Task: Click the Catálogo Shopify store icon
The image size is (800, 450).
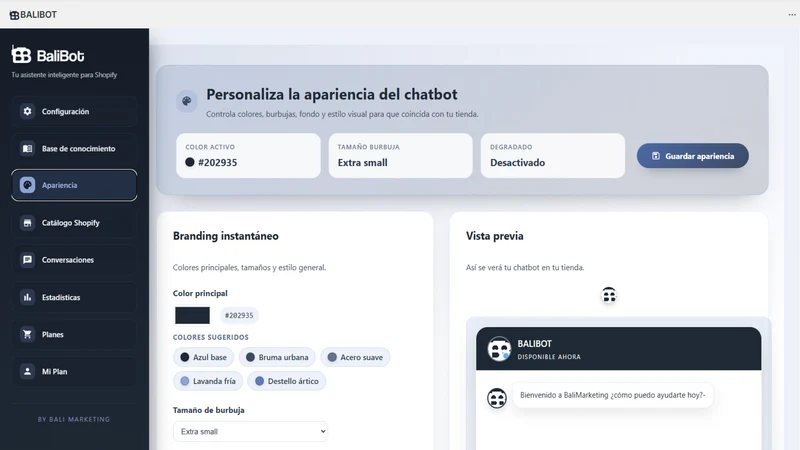Action: (x=28, y=222)
